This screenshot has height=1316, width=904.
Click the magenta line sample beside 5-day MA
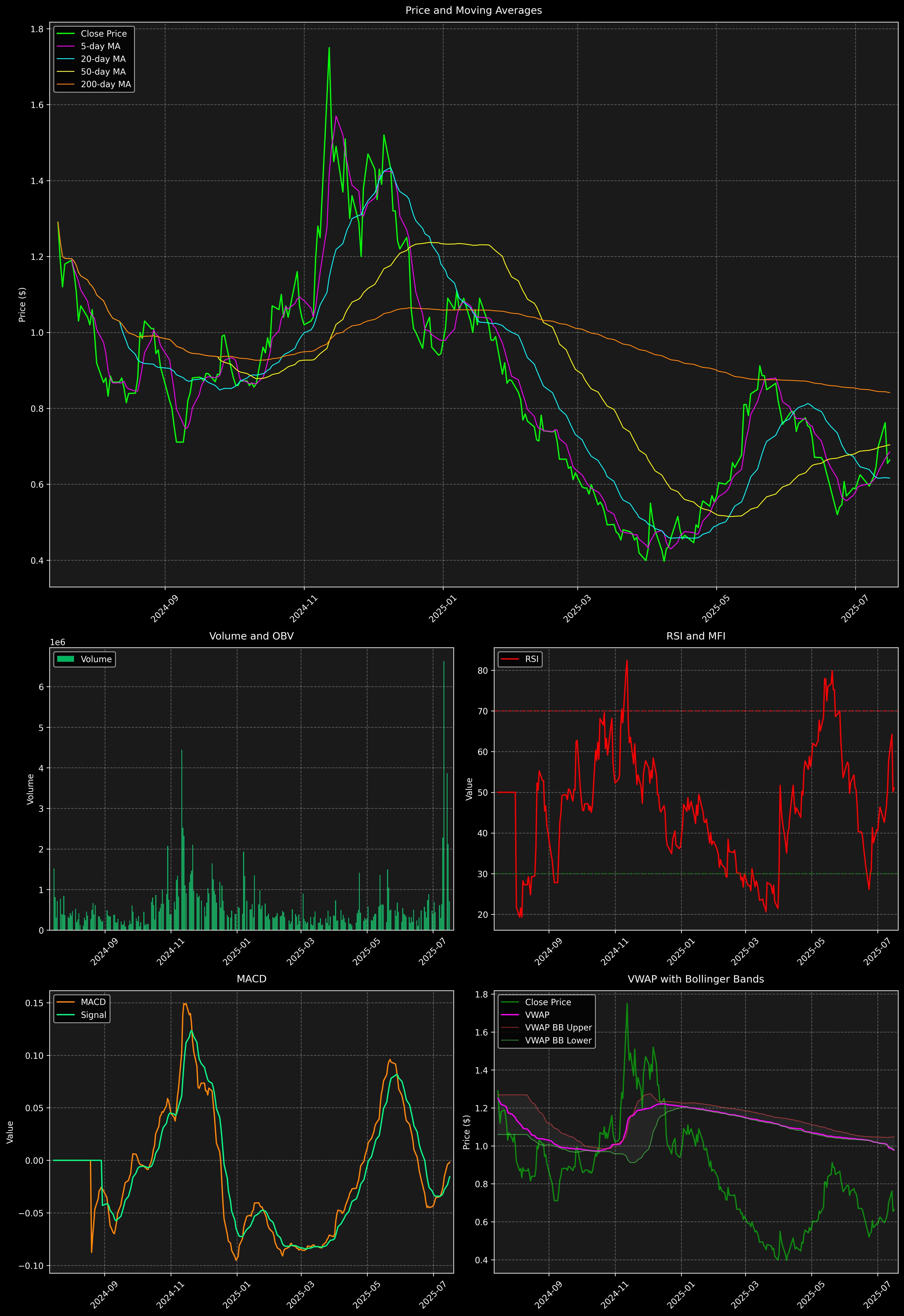point(66,47)
